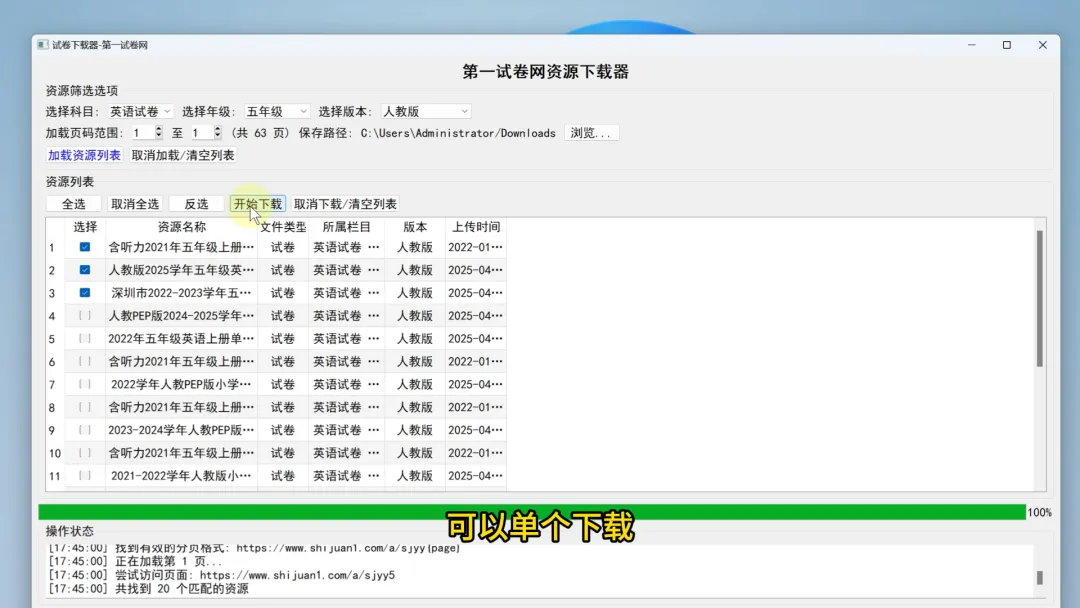
Task: Click the download progress bar
Action: tap(532, 512)
